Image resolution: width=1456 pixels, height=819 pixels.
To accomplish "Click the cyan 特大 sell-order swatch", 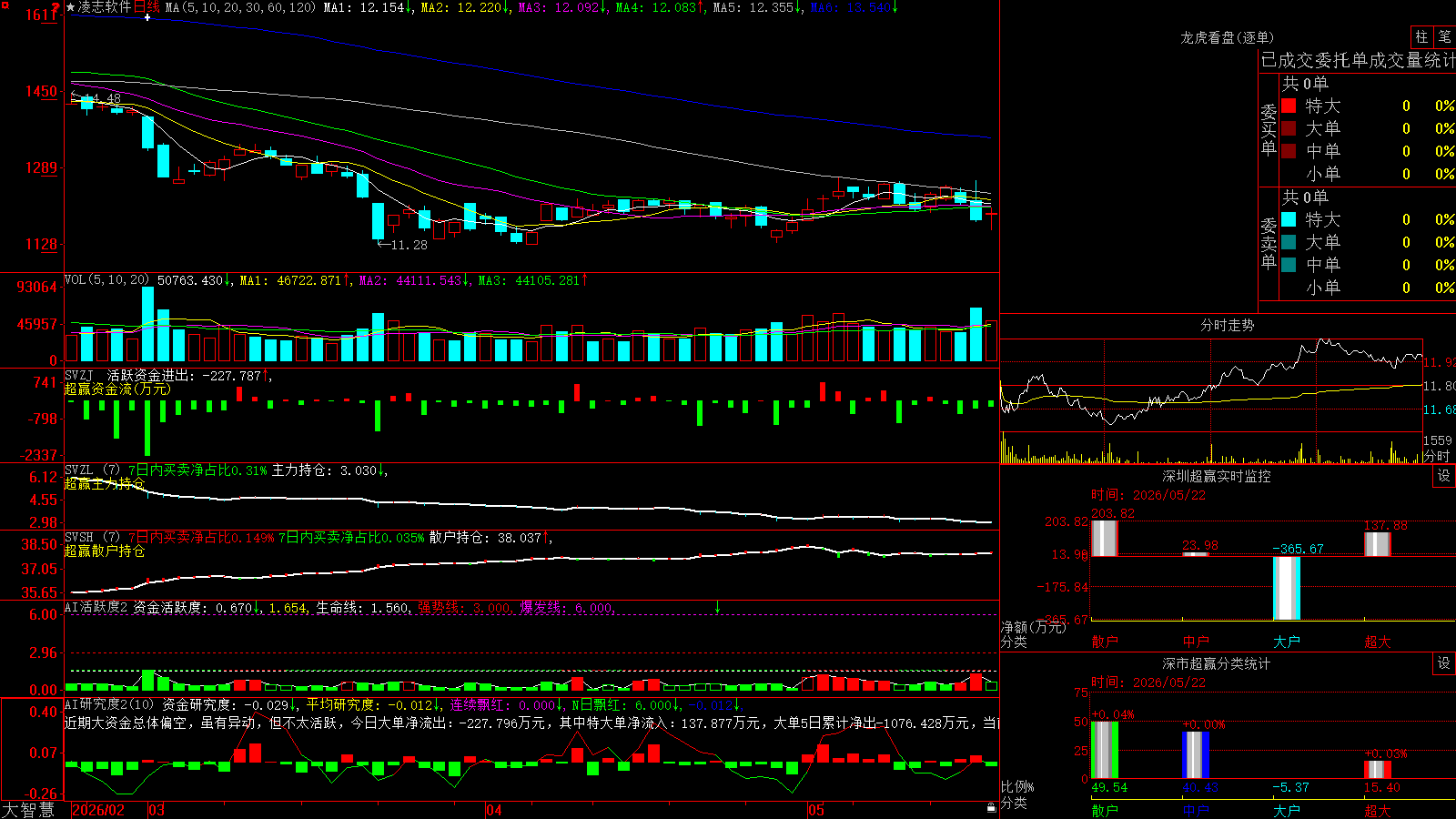I will pyautogui.click(x=1289, y=219).
